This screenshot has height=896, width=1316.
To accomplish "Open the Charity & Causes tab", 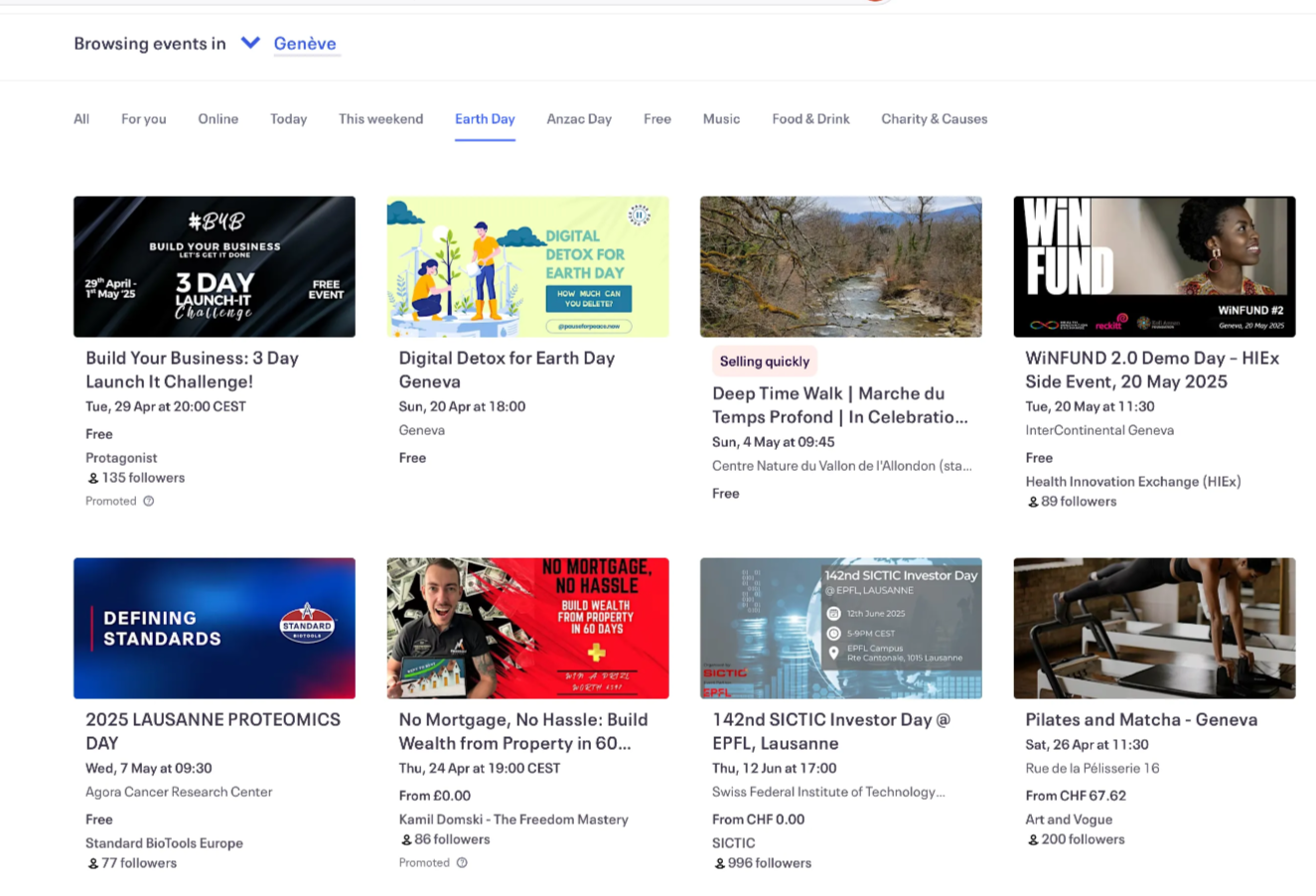I will click(934, 119).
